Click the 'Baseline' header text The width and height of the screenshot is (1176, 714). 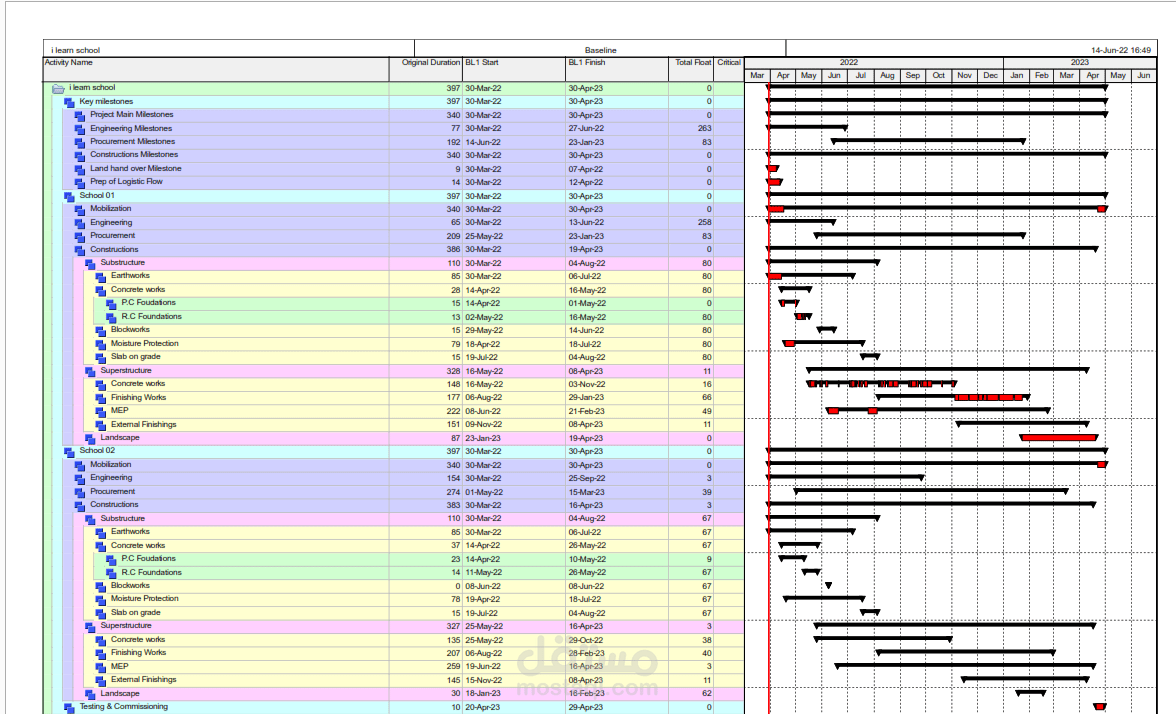pyautogui.click(x=601, y=50)
